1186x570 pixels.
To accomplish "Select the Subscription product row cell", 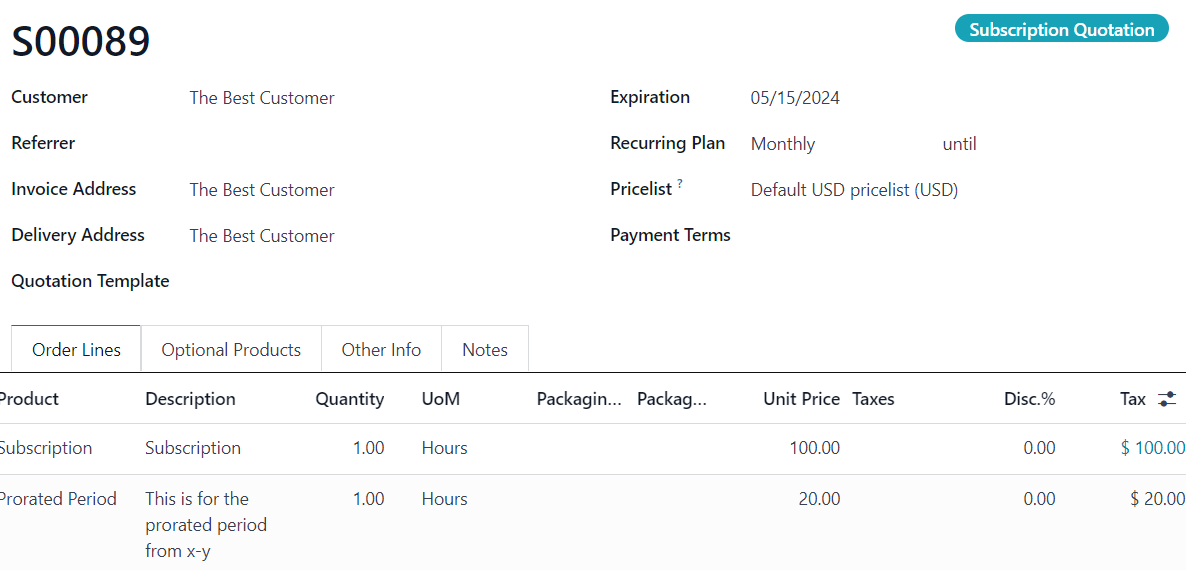I will pyautogui.click(x=45, y=448).
